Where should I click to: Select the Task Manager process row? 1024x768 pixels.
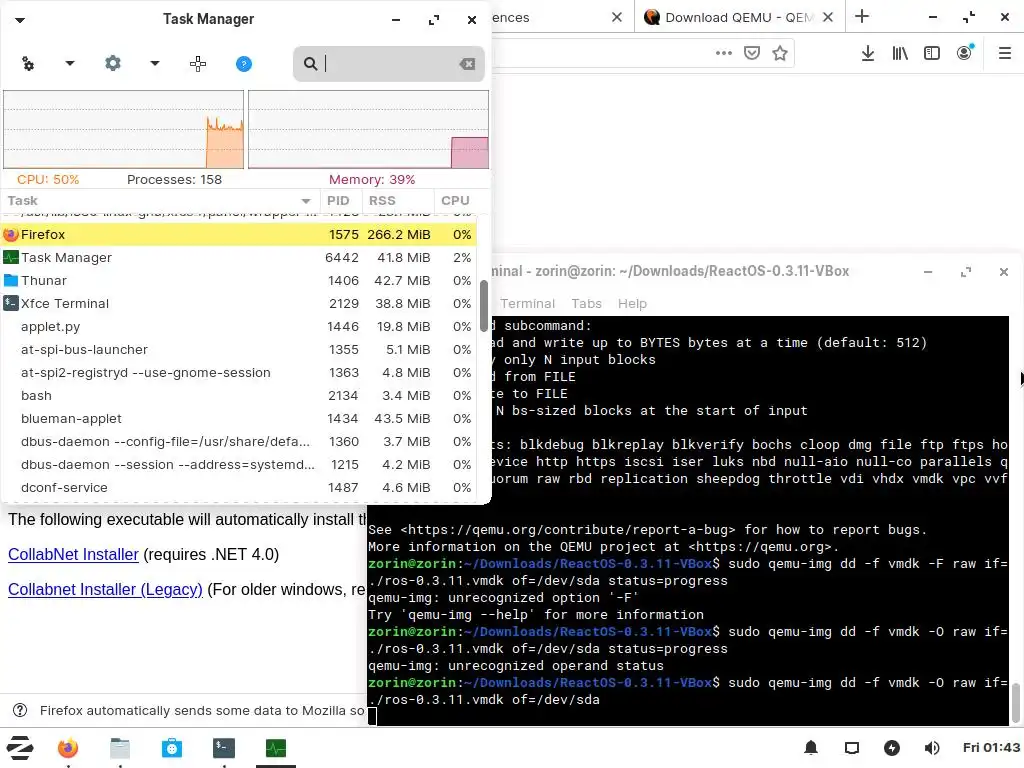(x=238, y=257)
